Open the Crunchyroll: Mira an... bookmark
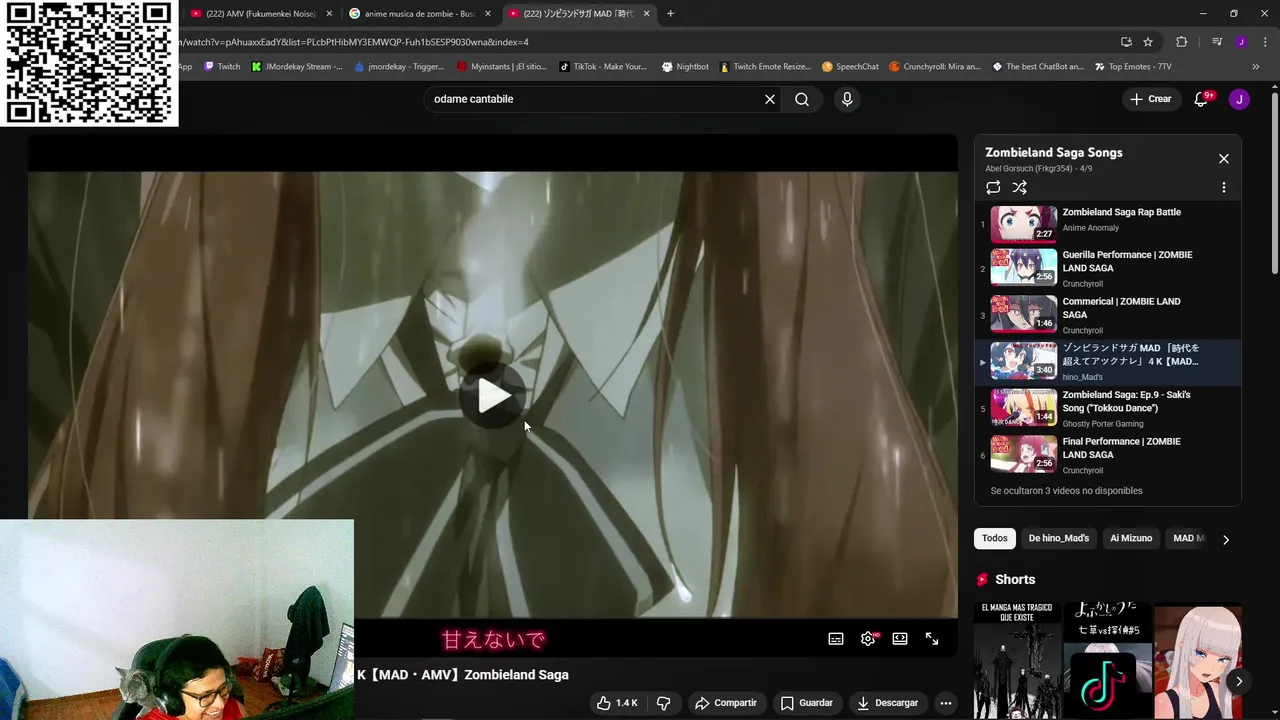The height and width of the screenshot is (720, 1280). (935, 67)
